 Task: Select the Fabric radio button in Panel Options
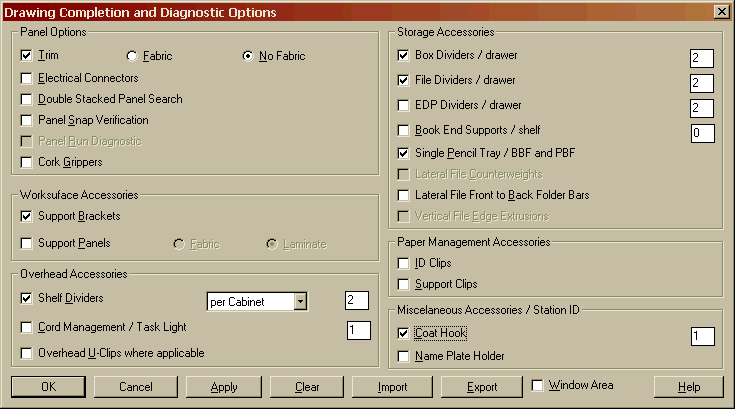132,56
